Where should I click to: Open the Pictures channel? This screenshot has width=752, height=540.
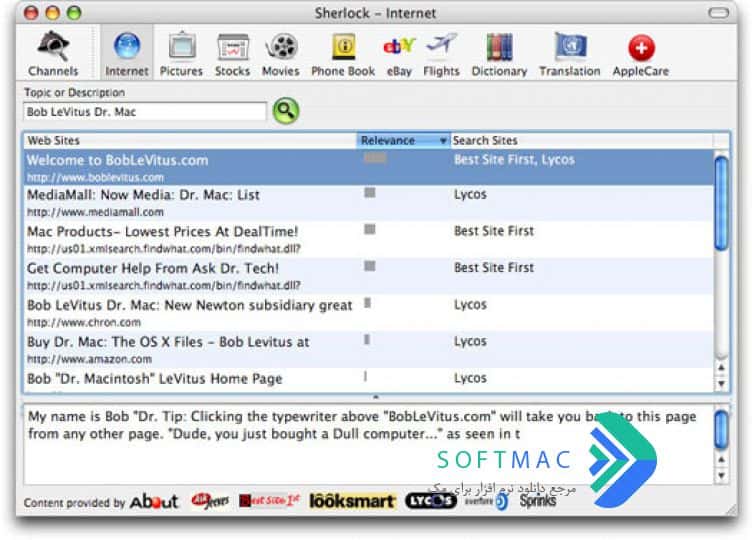pos(181,54)
